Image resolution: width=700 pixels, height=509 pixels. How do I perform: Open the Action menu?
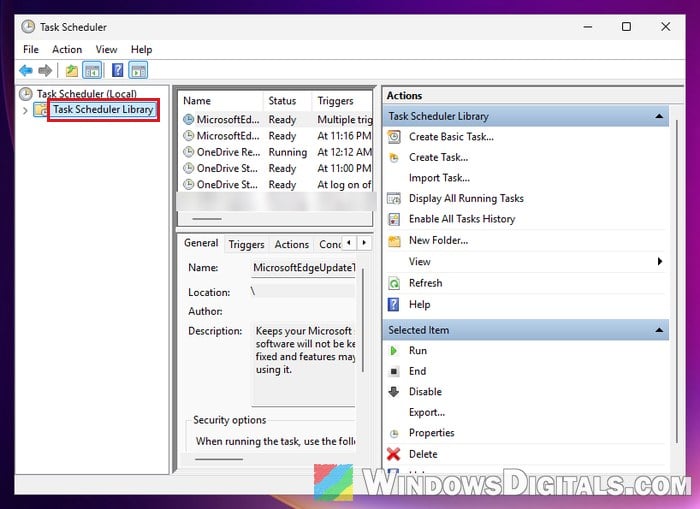pyautogui.click(x=67, y=50)
